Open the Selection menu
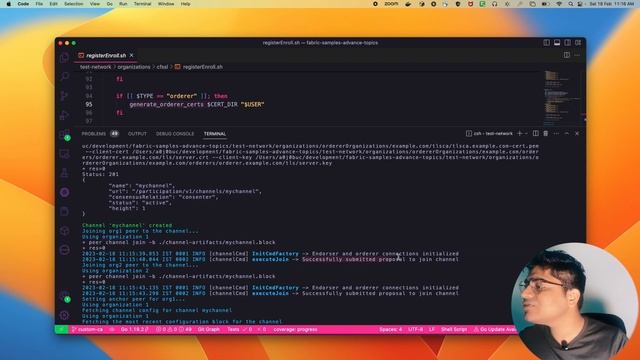The image size is (640, 360). pos(73,4)
